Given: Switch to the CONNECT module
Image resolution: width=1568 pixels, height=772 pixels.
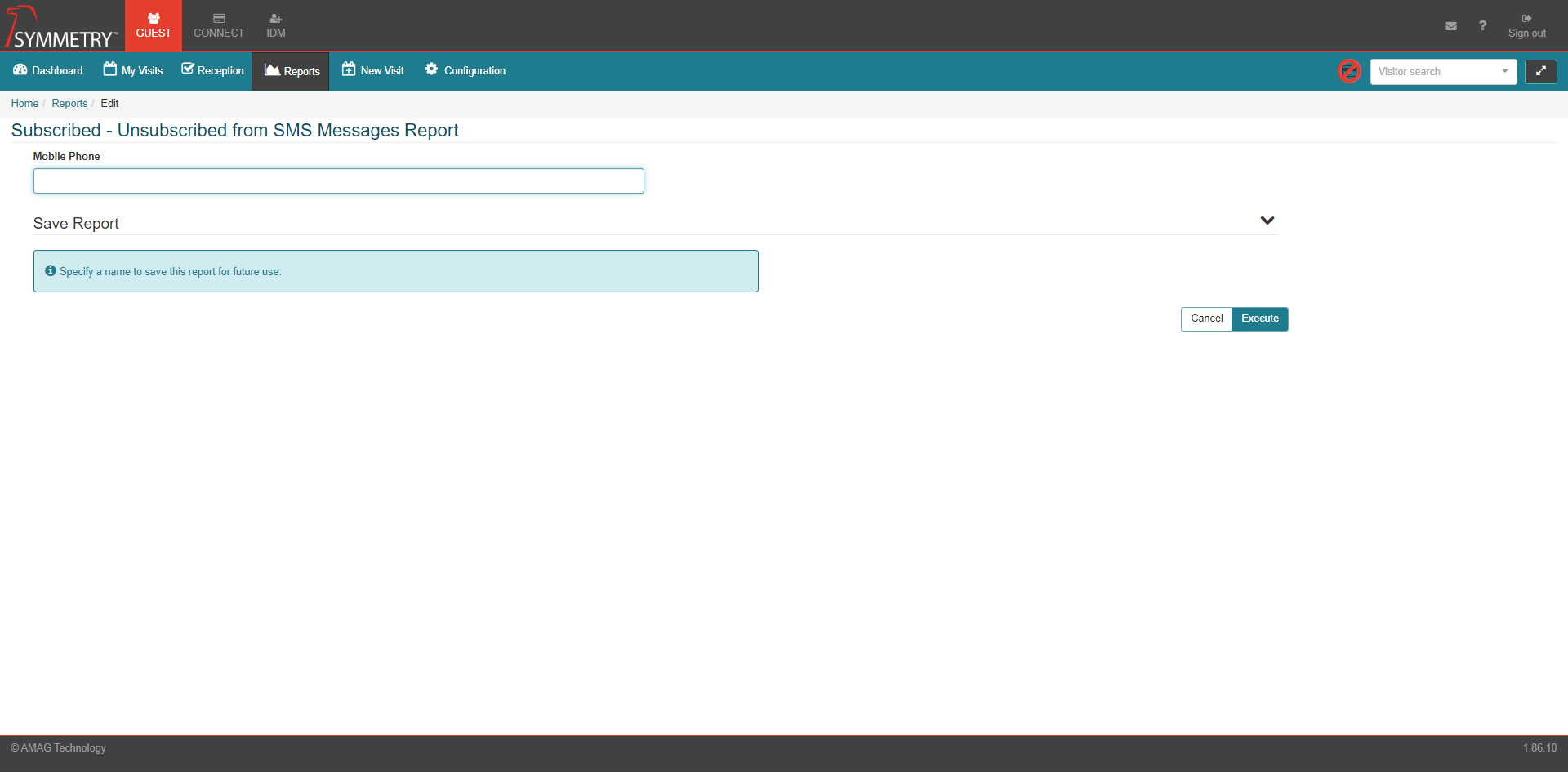Looking at the screenshot, I should point(219,26).
